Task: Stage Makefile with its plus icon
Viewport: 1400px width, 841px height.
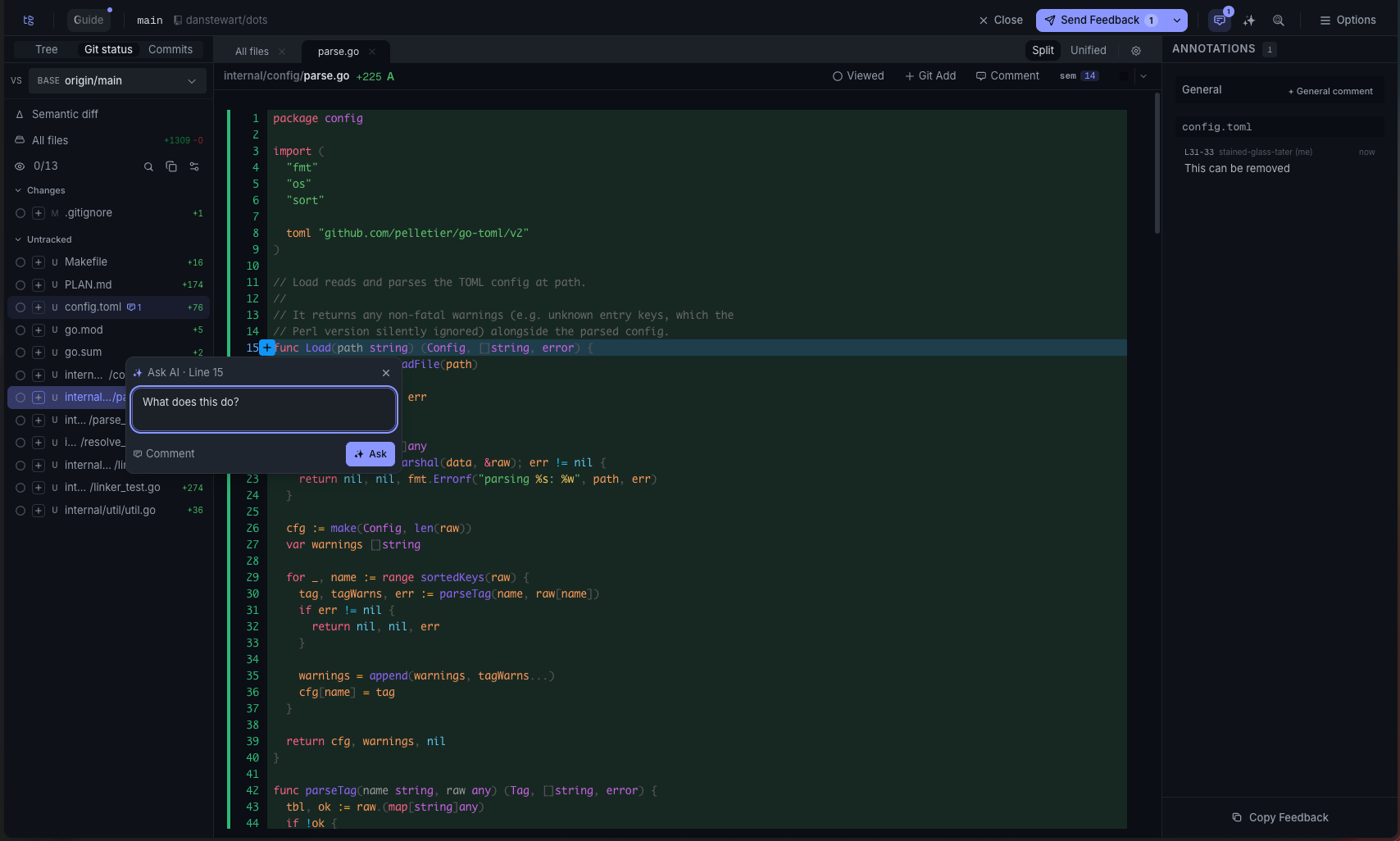Action: [x=39, y=262]
